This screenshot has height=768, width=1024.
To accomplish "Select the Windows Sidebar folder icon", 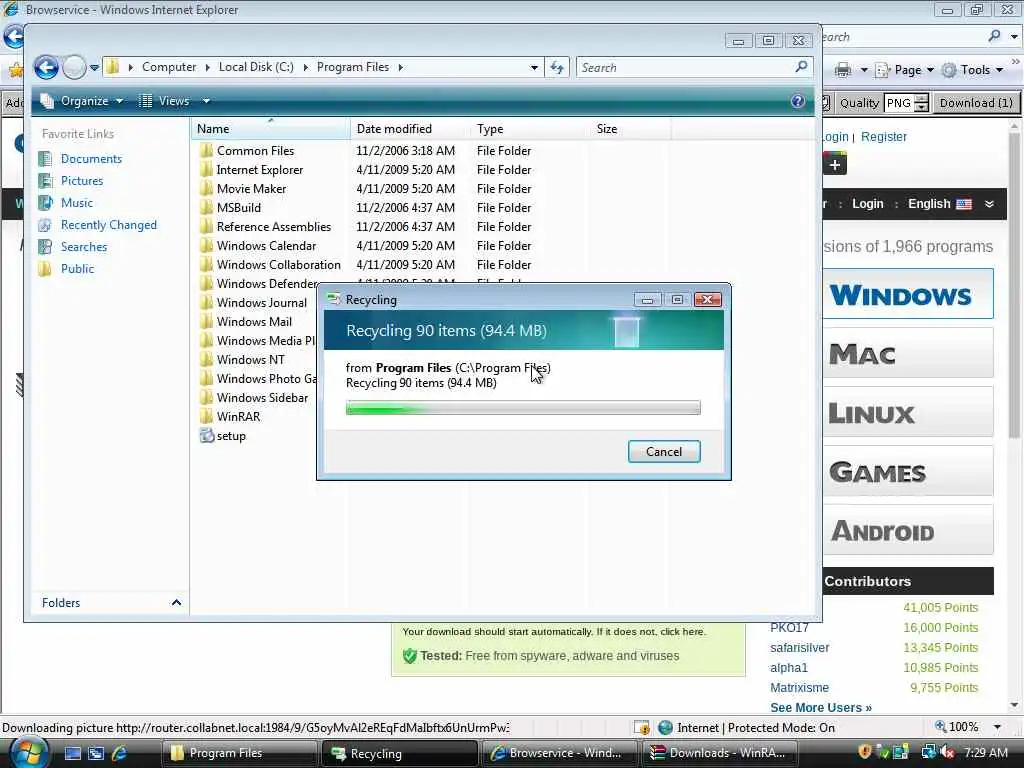I will pyautogui.click(x=206, y=398).
